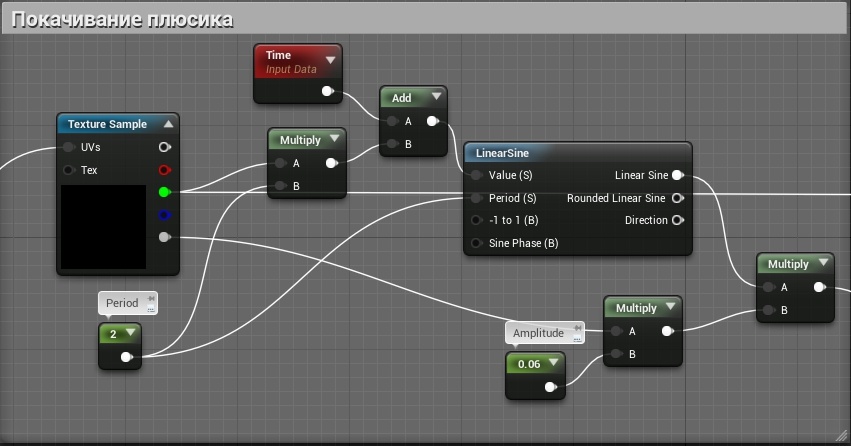Click the LinearSine Value (S) input pin
The width and height of the screenshot is (851, 446).
point(477,175)
